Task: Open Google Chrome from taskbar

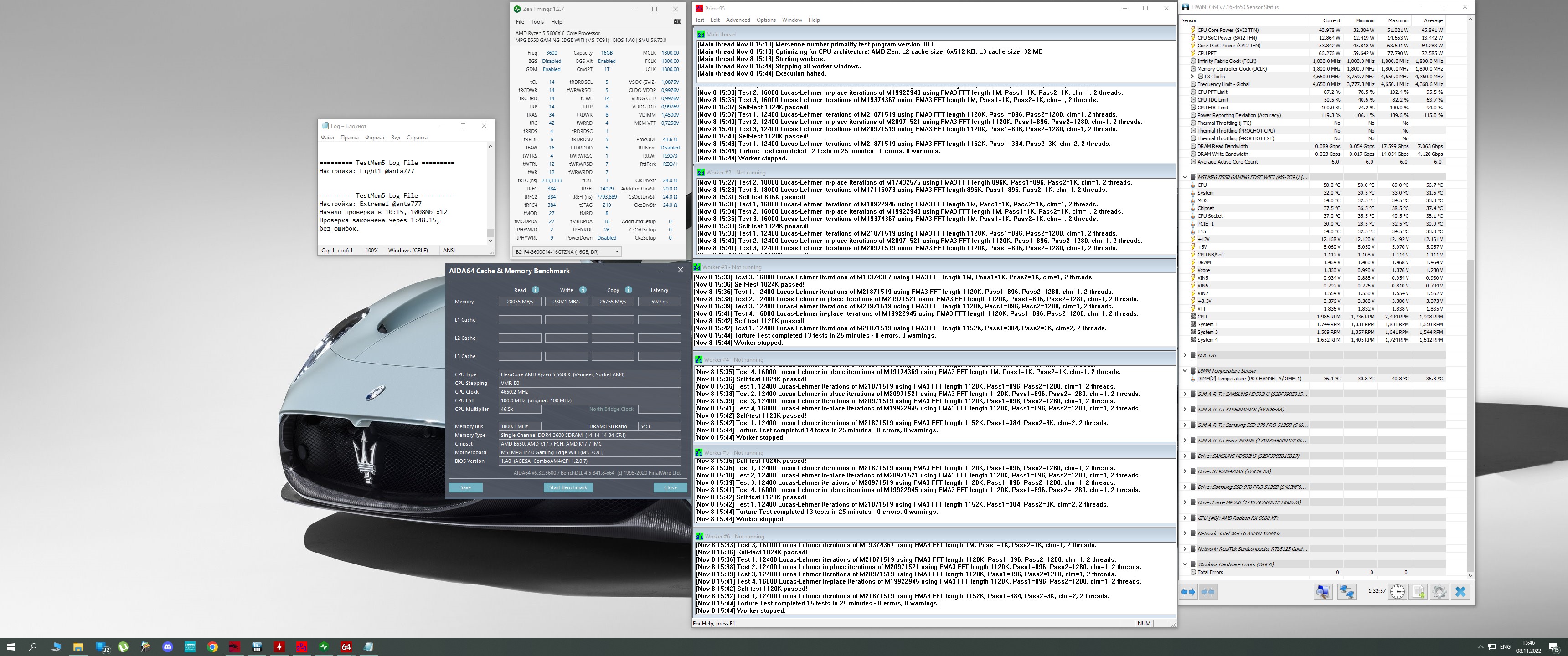Action: [212, 647]
